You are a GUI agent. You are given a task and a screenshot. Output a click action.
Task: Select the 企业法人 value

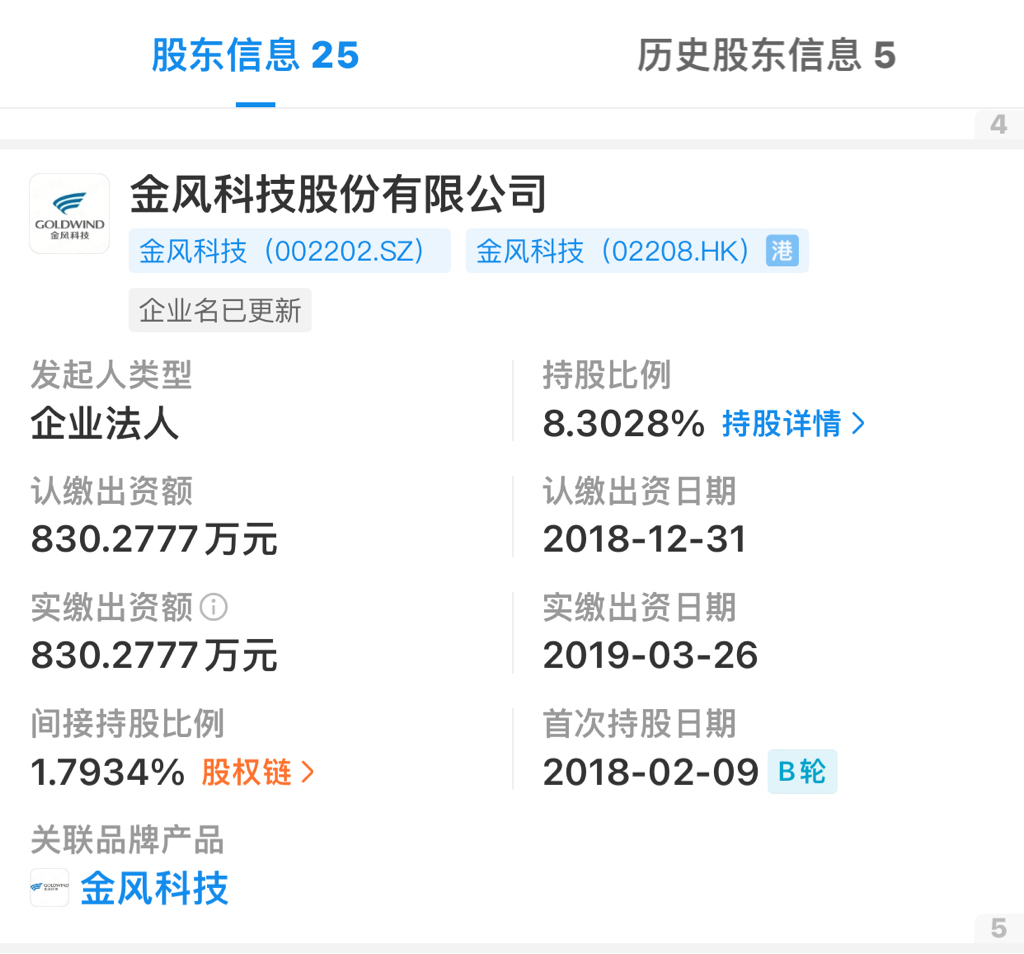[104, 424]
